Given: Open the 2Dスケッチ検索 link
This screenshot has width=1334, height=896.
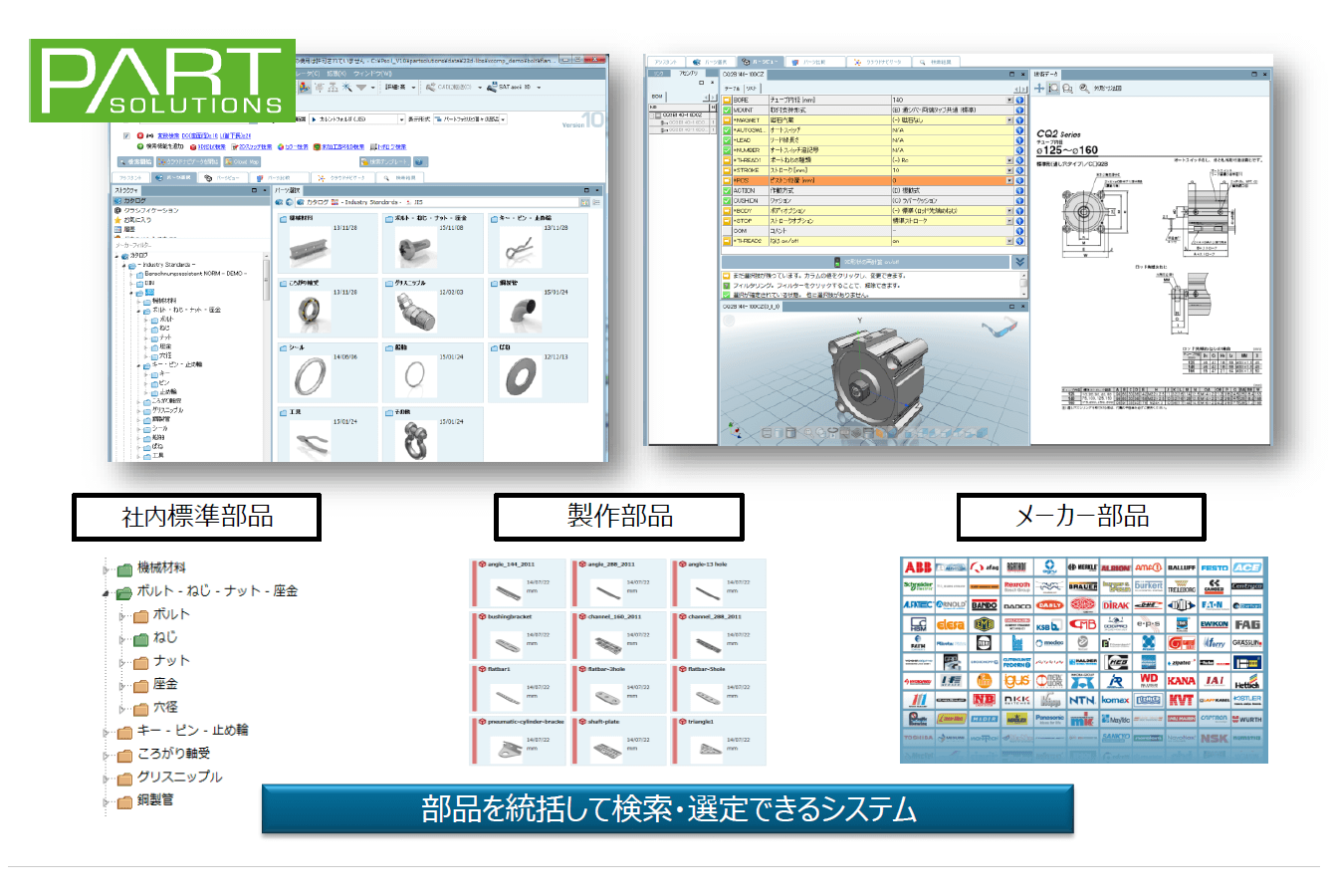Looking at the screenshot, I should (250, 146).
